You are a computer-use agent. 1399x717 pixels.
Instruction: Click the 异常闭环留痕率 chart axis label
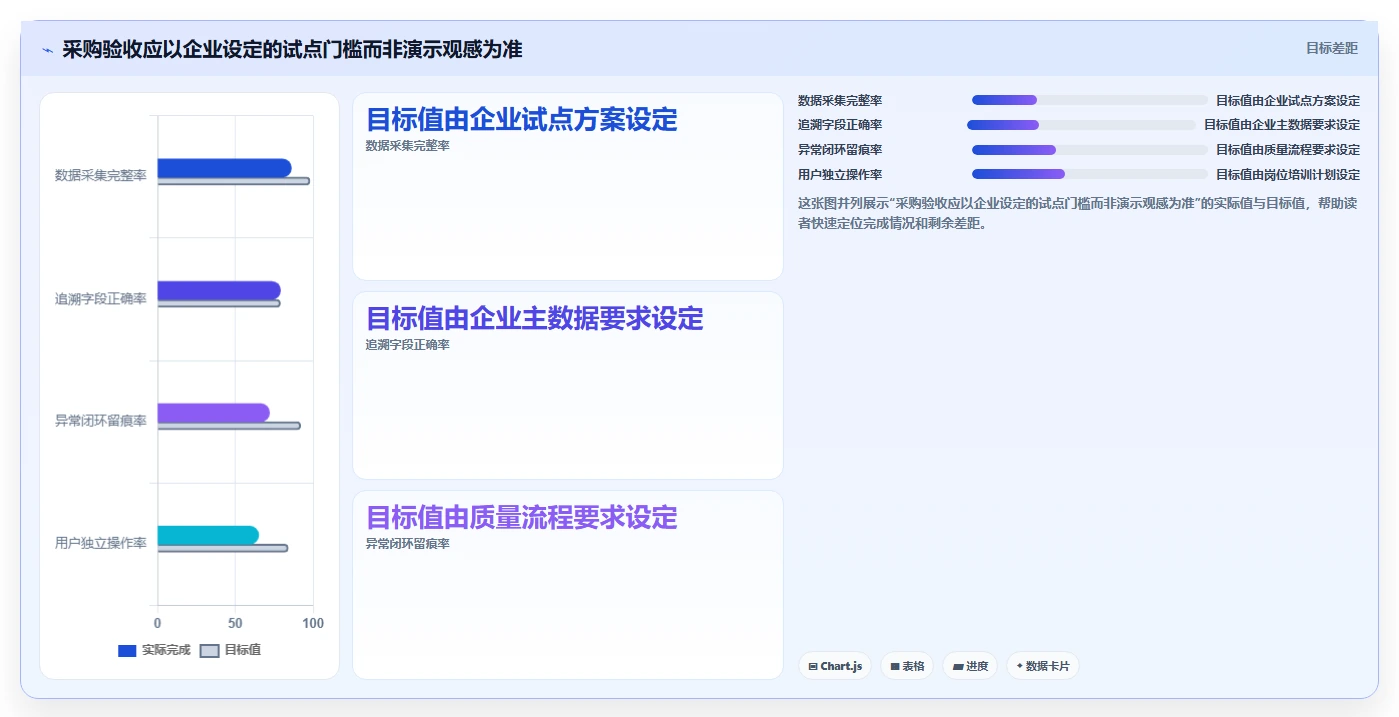[x=101, y=421]
